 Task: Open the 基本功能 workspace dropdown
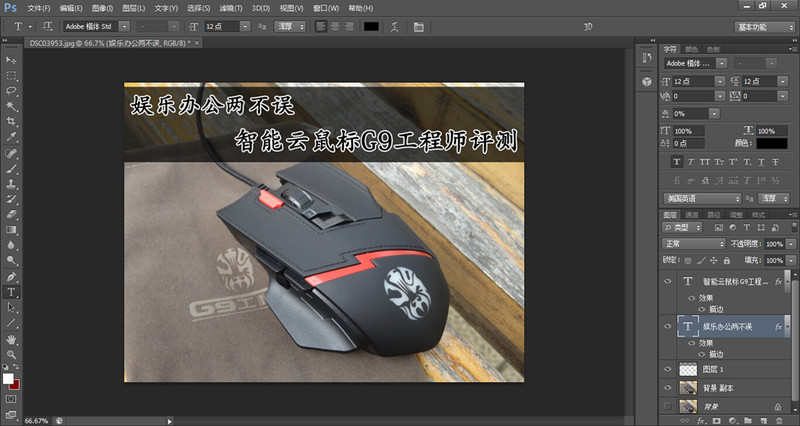coord(764,27)
